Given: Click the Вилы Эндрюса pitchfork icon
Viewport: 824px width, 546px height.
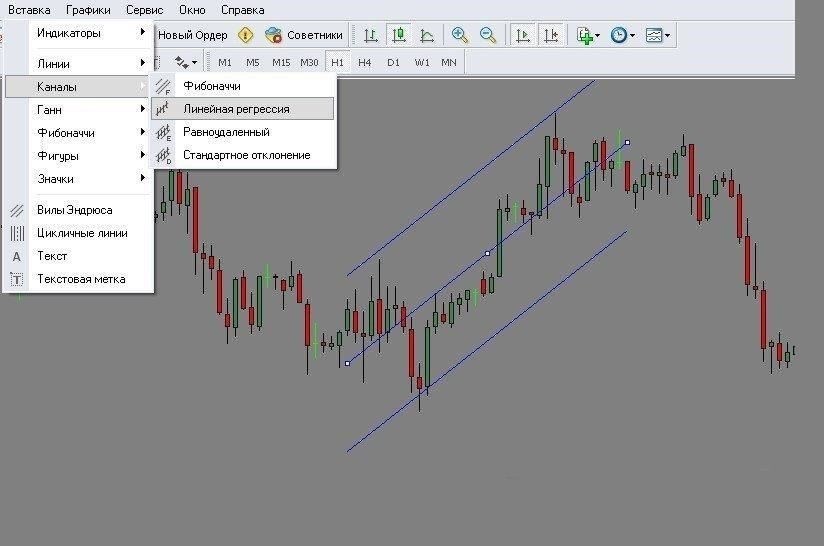Looking at the screenshot, I should 17,210.
